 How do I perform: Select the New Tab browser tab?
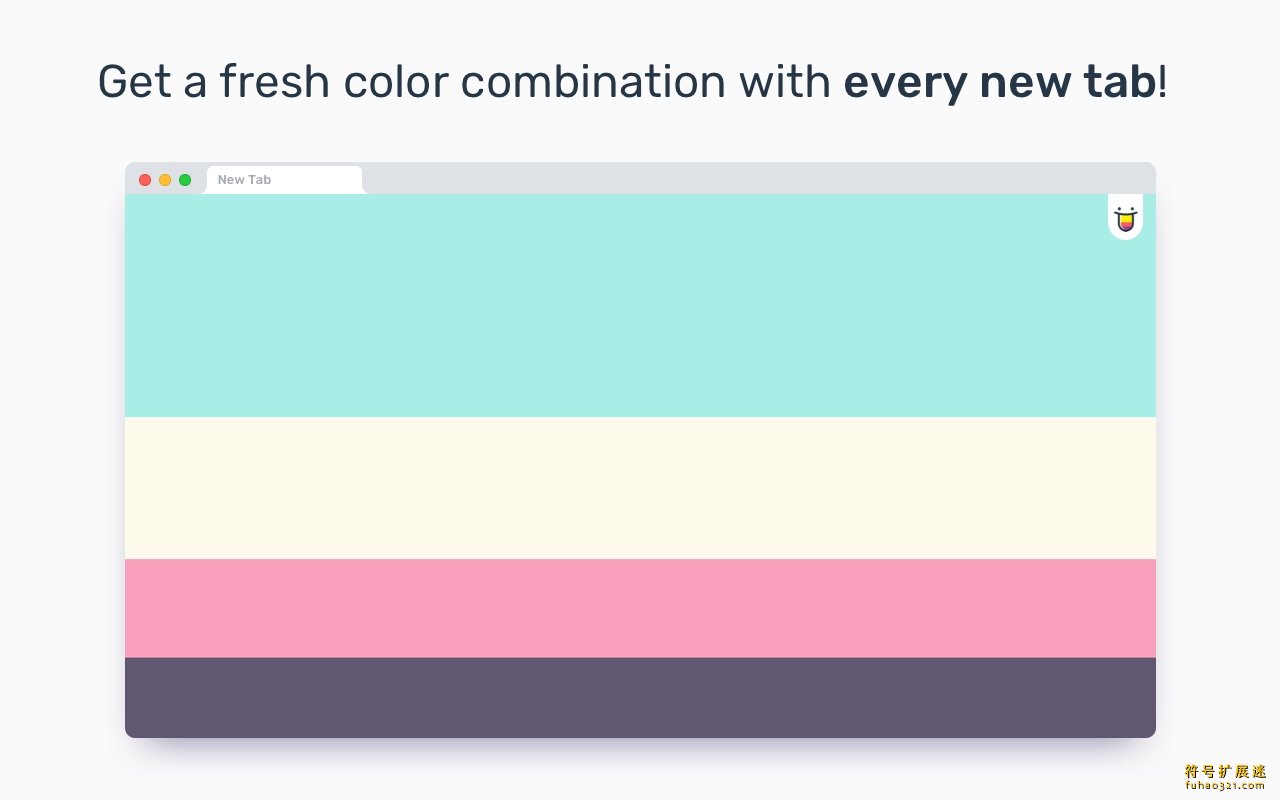click(284, 180)
